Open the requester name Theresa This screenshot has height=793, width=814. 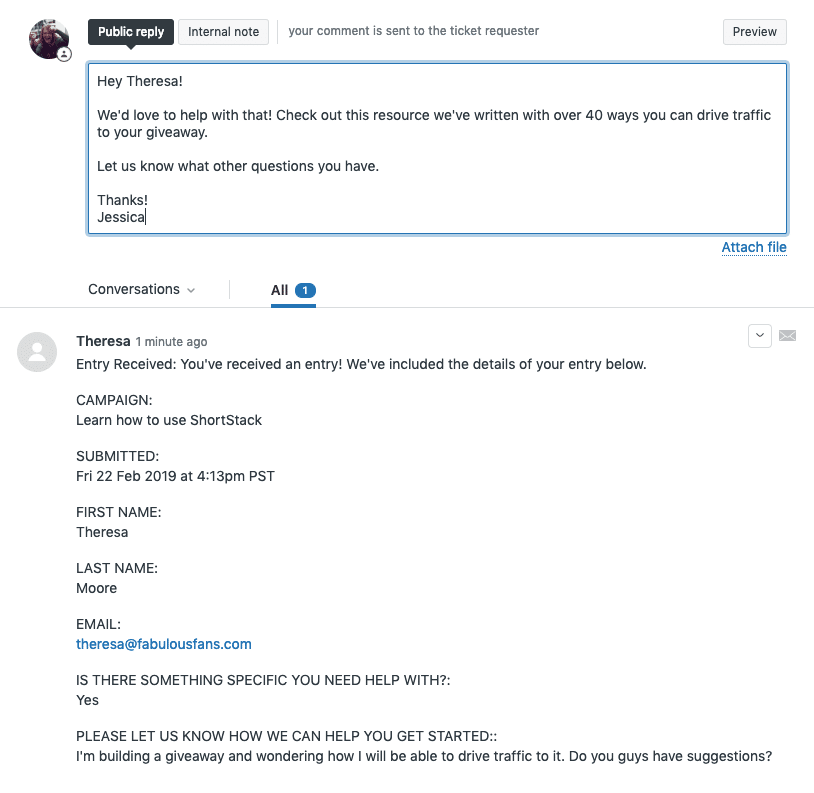click(x=103, y=341)
